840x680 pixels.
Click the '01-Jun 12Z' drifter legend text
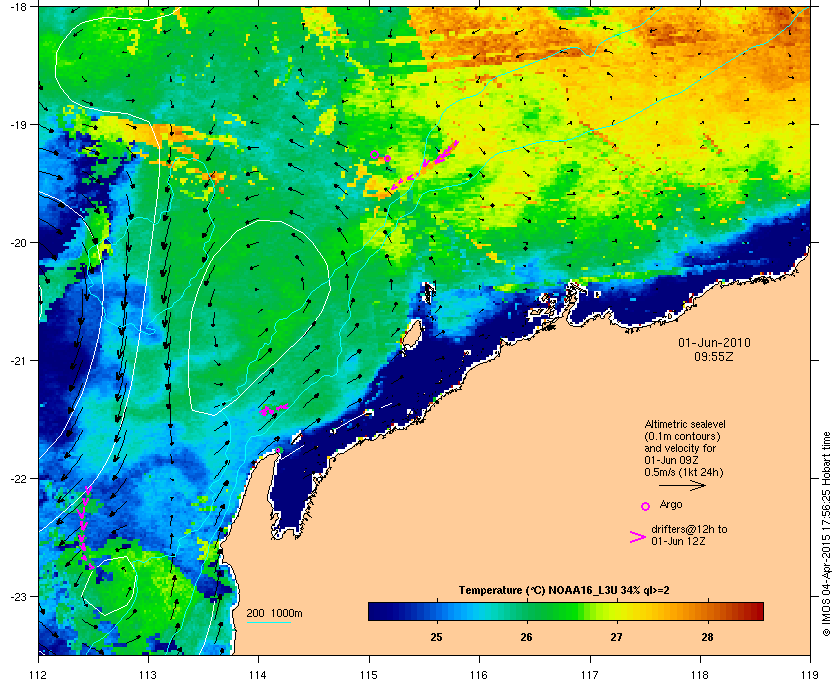pos(678,541)
